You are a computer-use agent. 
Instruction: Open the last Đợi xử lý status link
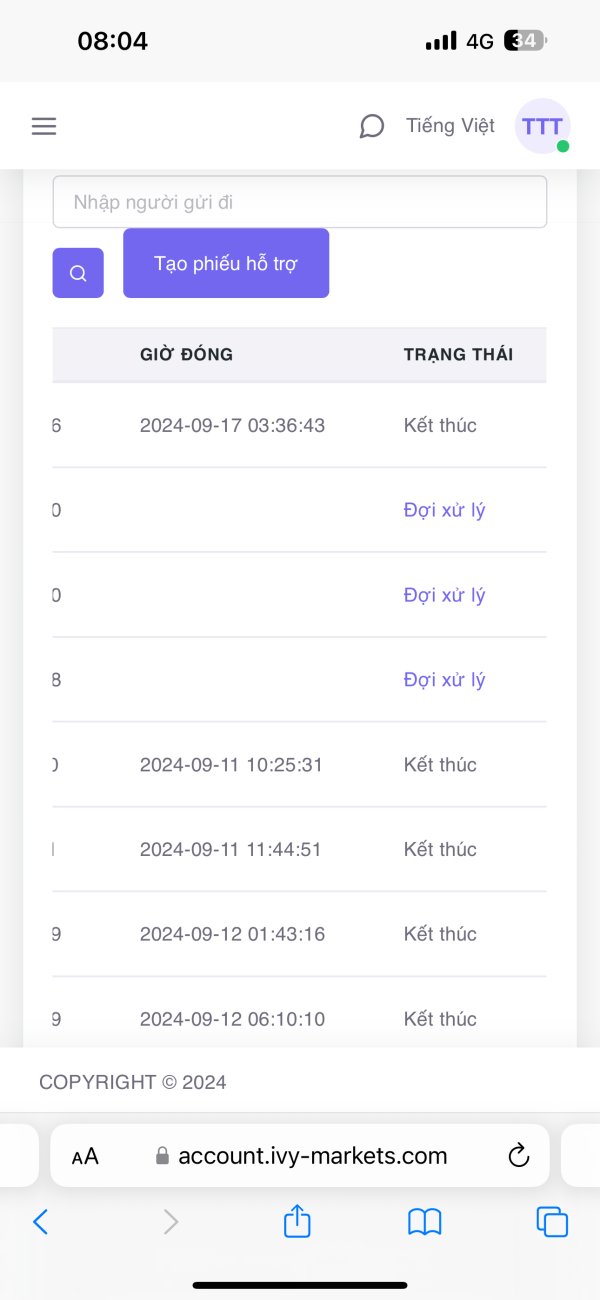point(444,680)
